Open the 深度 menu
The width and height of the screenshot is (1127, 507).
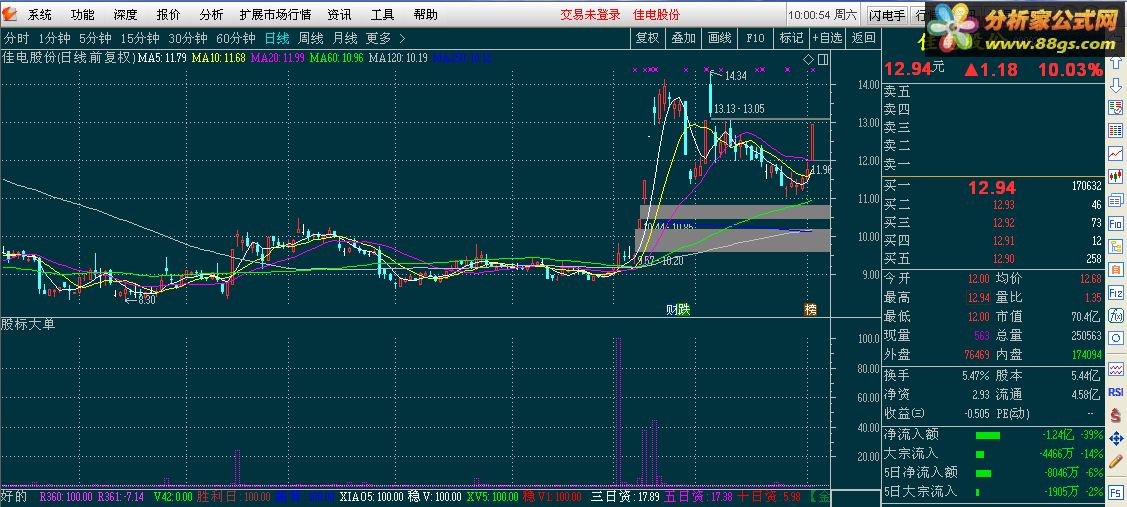pos(125,14)
